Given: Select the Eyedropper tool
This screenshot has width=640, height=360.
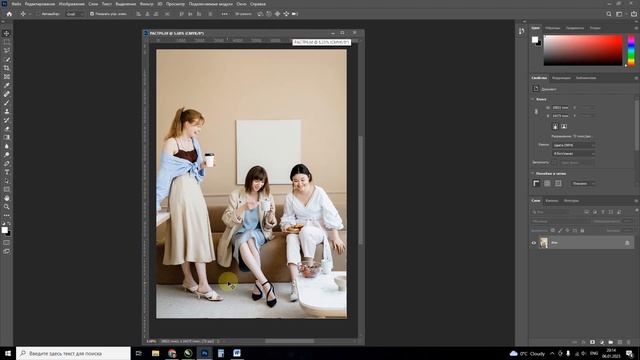Looking at the screenshot, I should click(7, 85).
